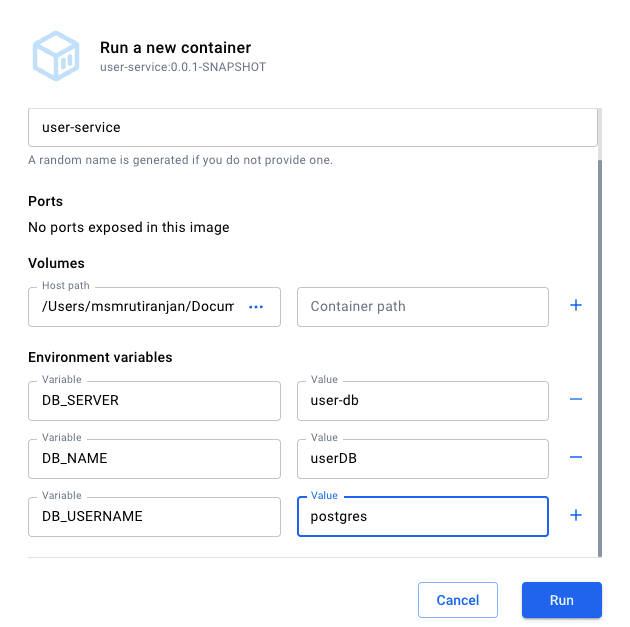Edit the DB_SERVER variable name field
The height and width of the screenshot is (627, 630).
[x=154, y=401]
